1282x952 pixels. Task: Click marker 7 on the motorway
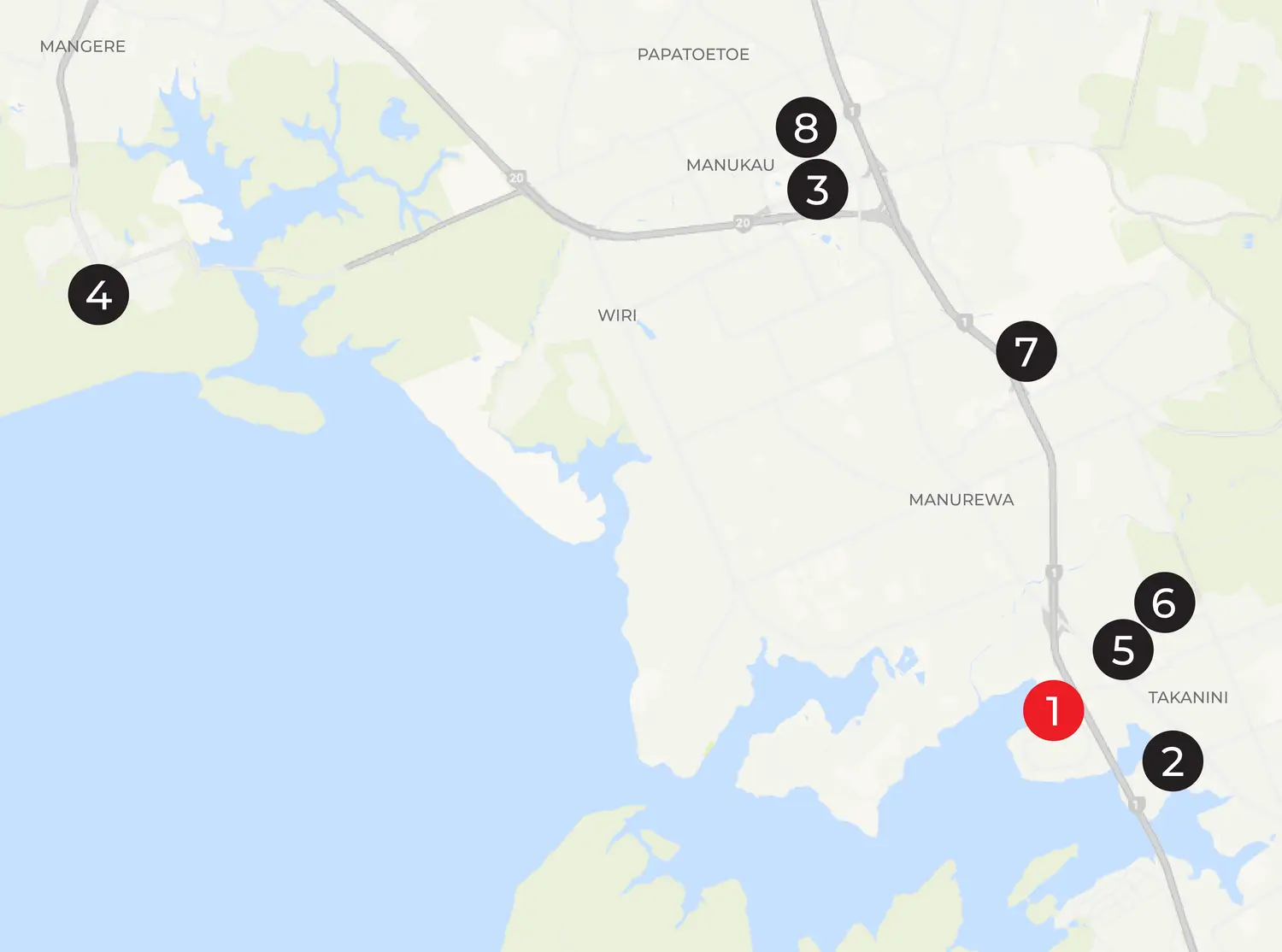coord(1026,351)
